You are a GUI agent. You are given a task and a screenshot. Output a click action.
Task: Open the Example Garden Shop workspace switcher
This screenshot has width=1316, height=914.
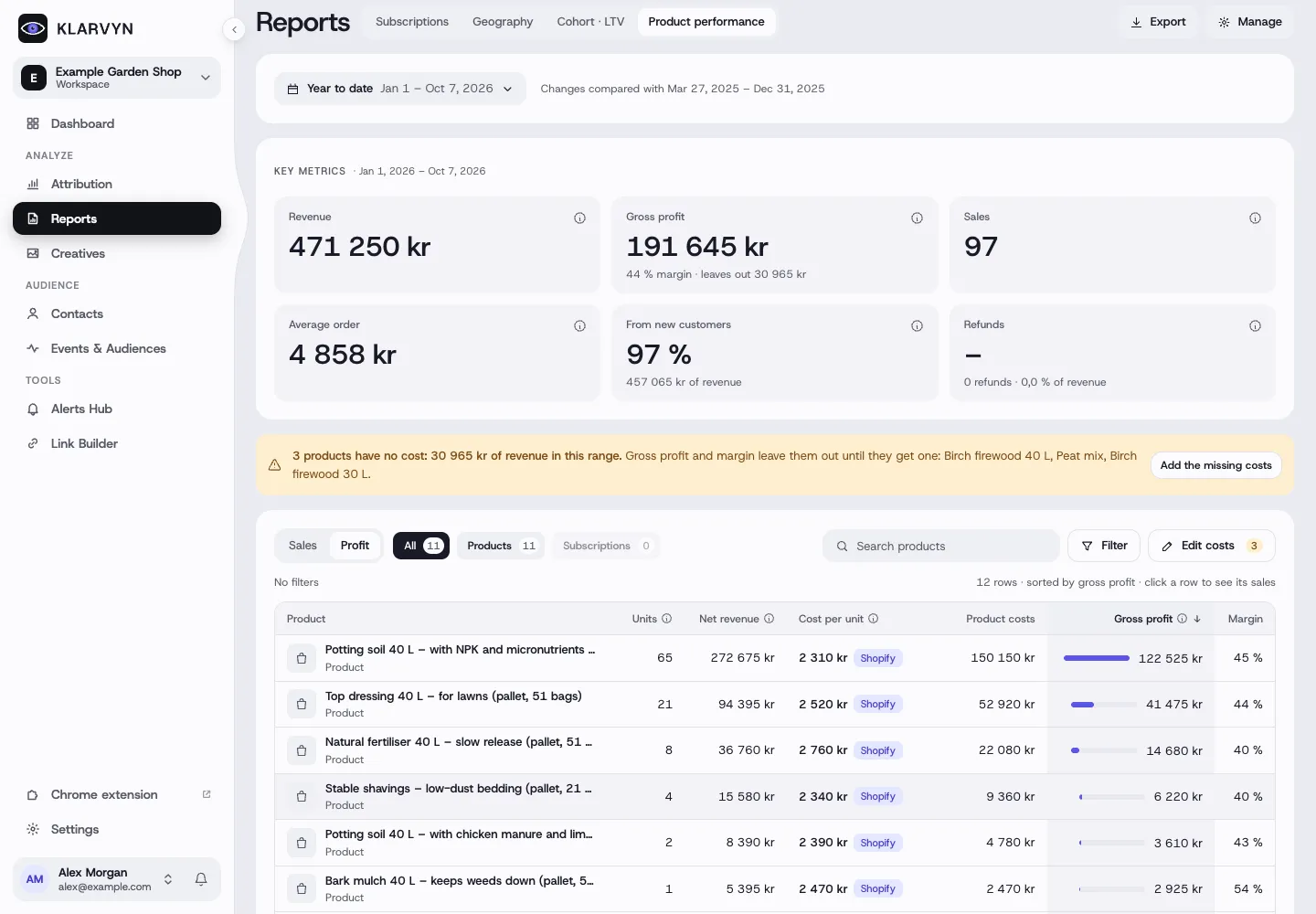(117, 78)
